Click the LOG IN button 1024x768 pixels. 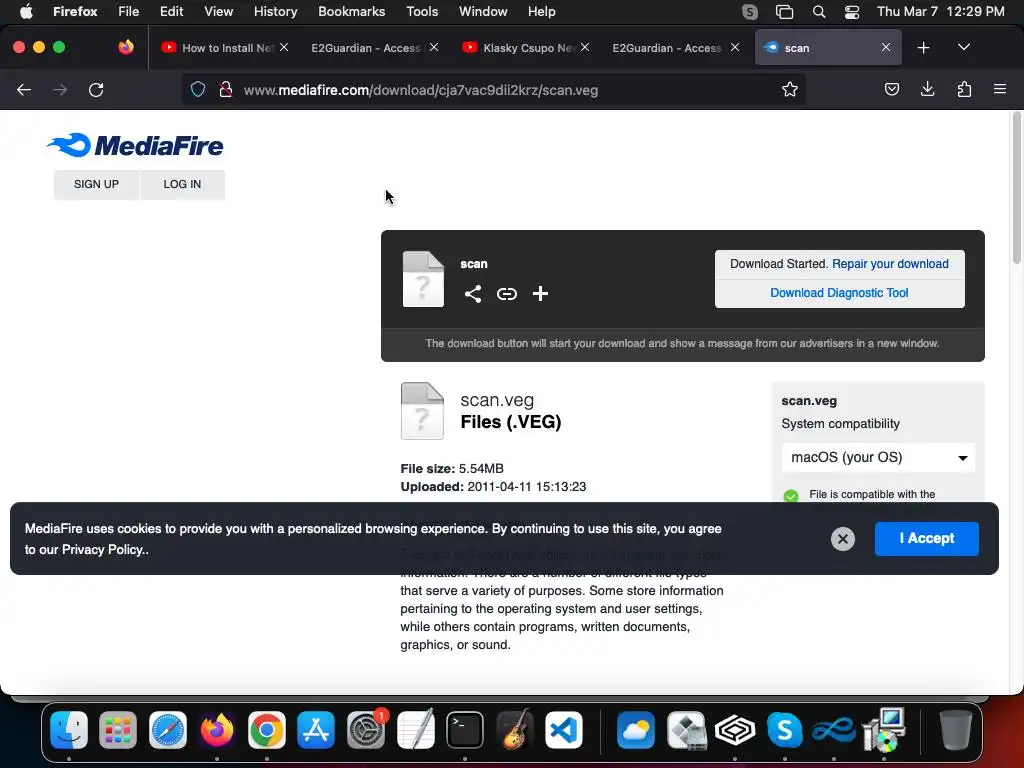182,184
